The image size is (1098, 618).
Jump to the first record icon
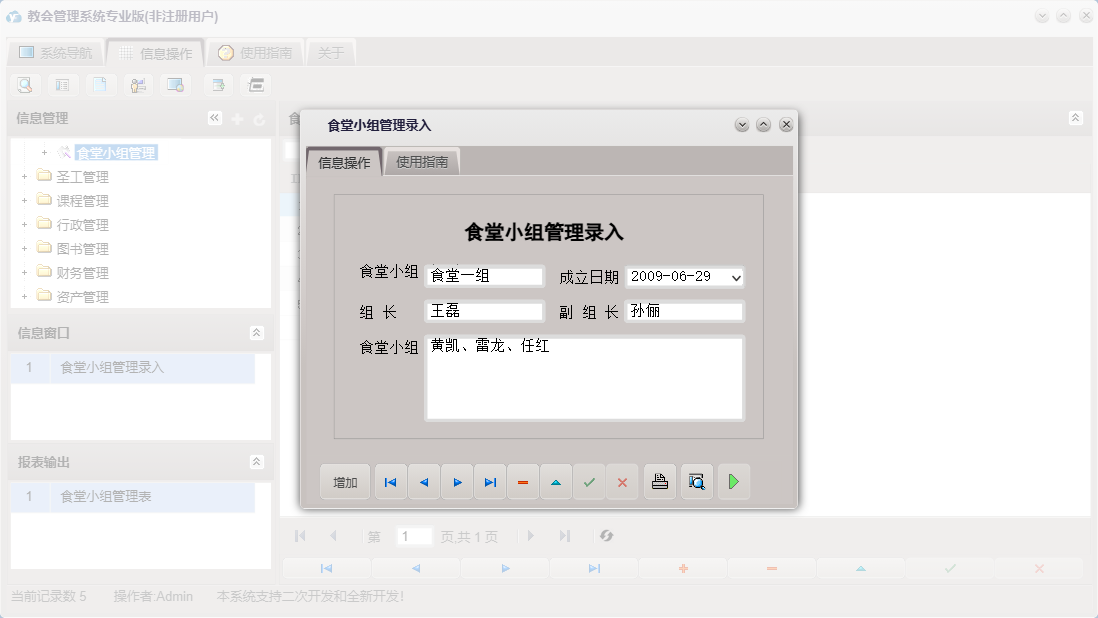[390, 481]
